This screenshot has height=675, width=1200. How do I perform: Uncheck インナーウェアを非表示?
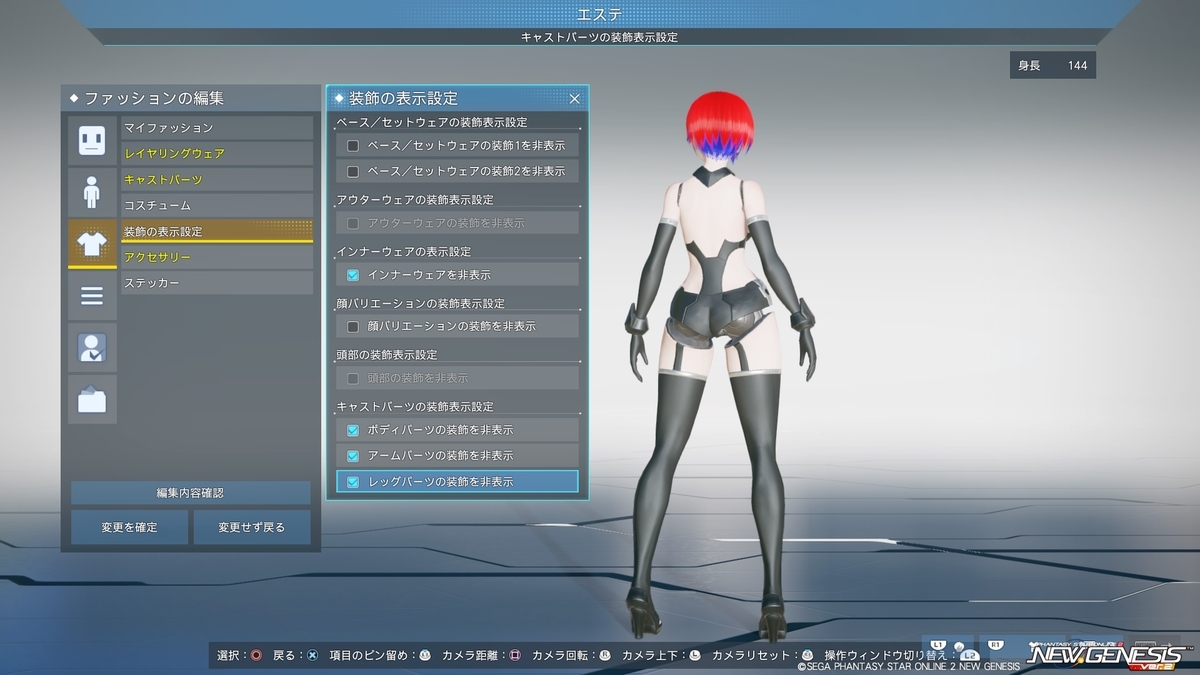352,275
